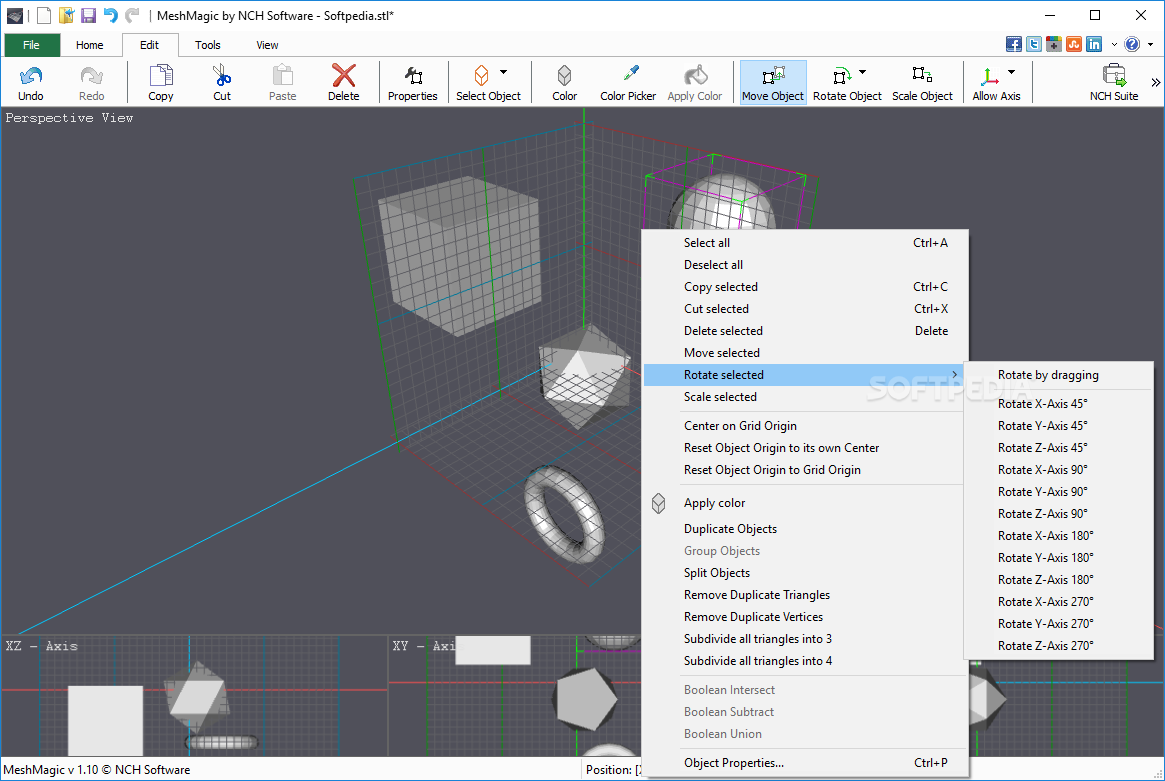Click the open file icon in title bar
This screenshot has height=781, width=1165.
click(x=67, y=15)
